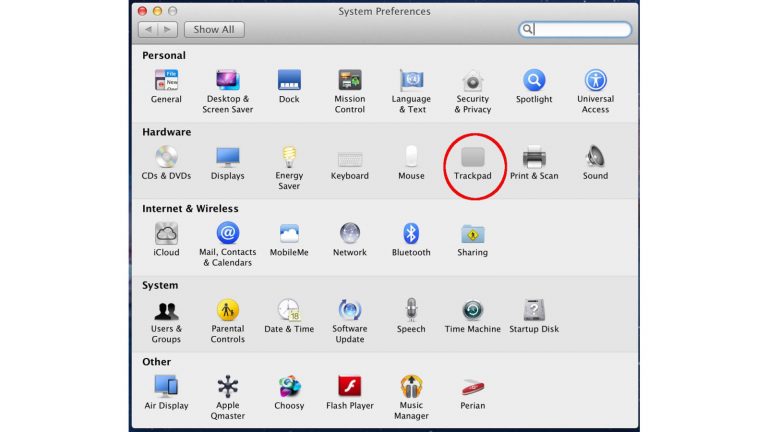Open the search magnifier dropdown
The width and height of the screenshot is (768, 432).
pos(527,30)
